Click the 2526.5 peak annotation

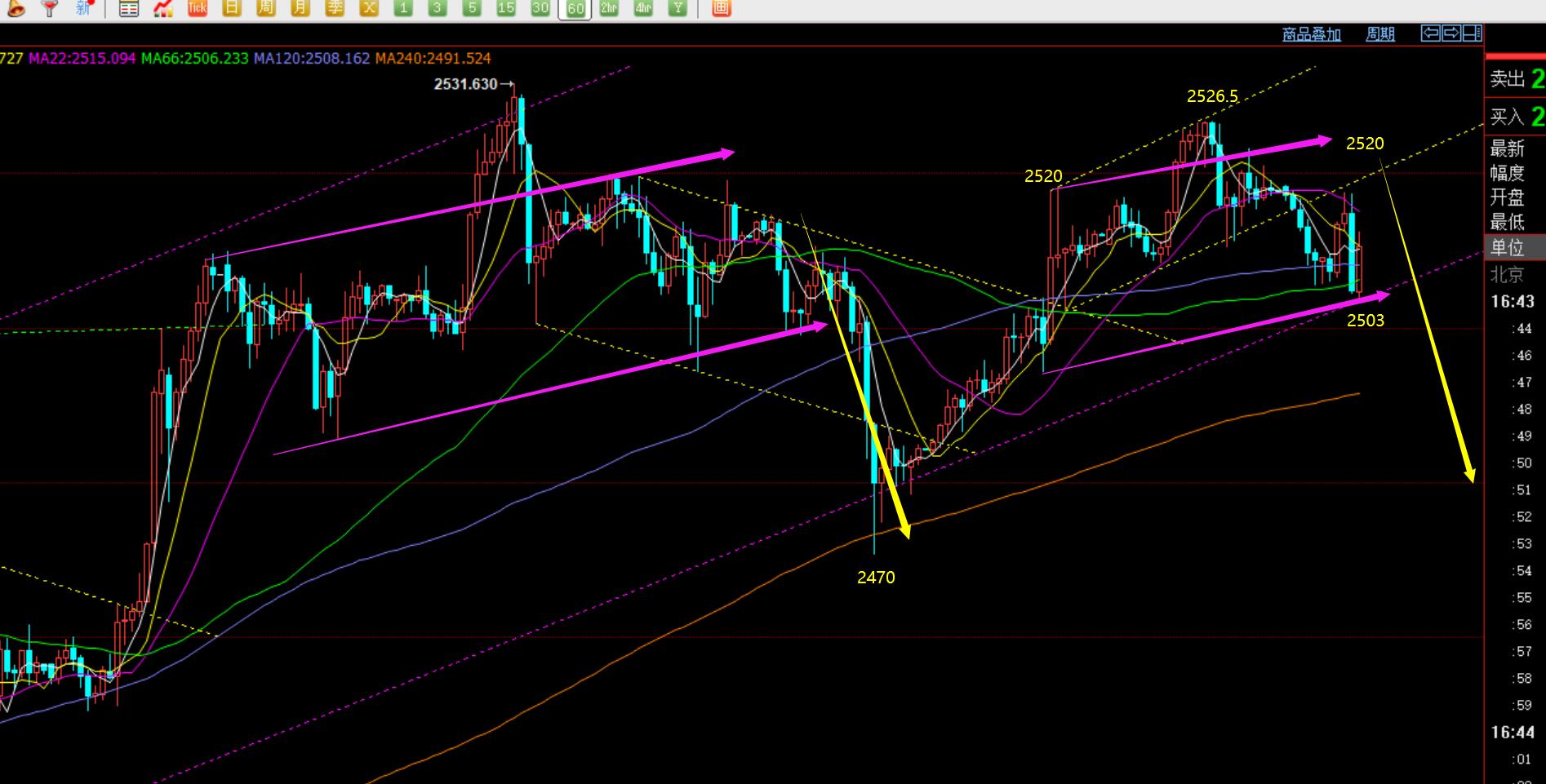(x=1212, y=96)
